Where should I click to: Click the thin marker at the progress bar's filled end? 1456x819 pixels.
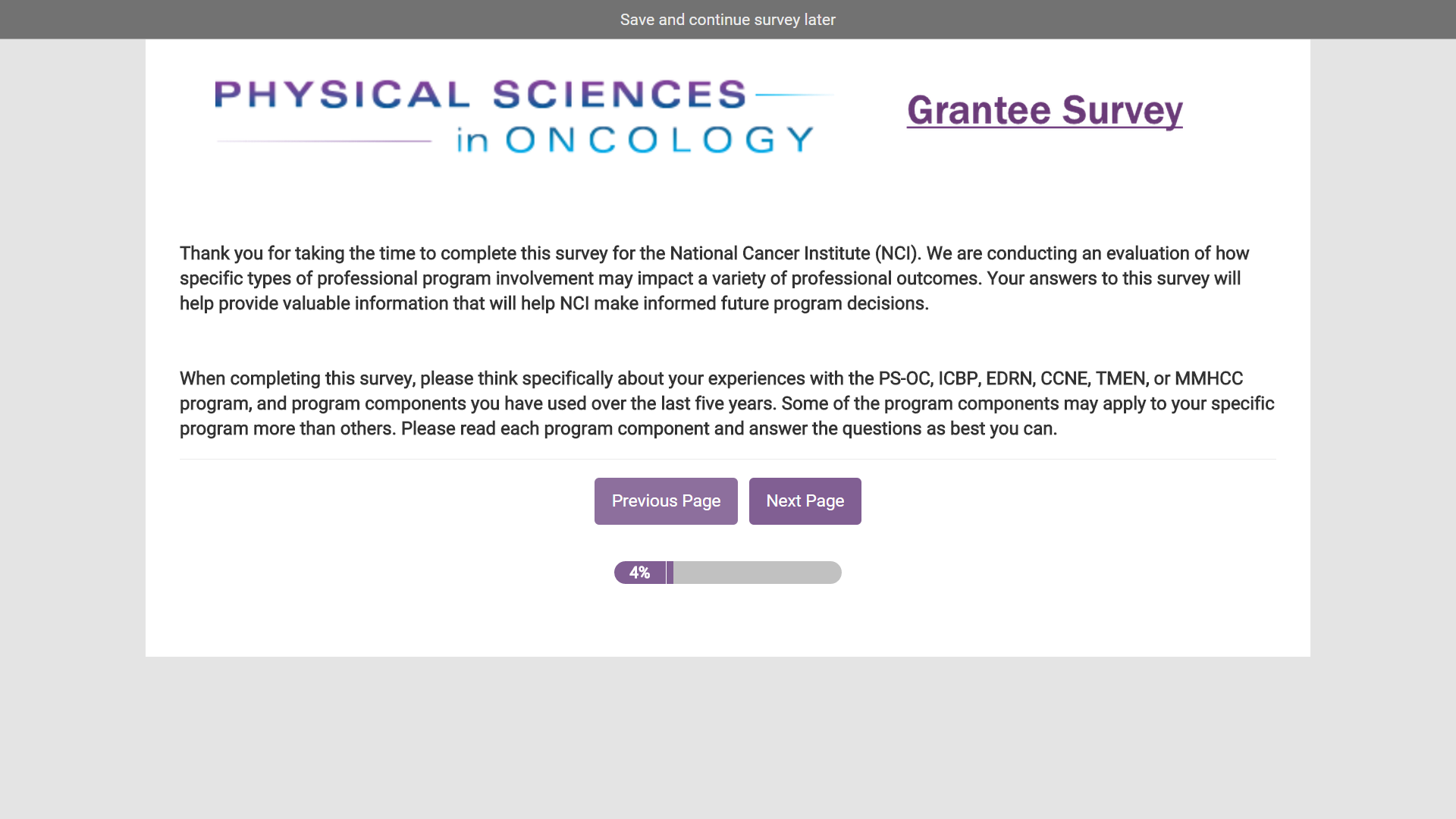pyautogui.click(x=670, y=573)
